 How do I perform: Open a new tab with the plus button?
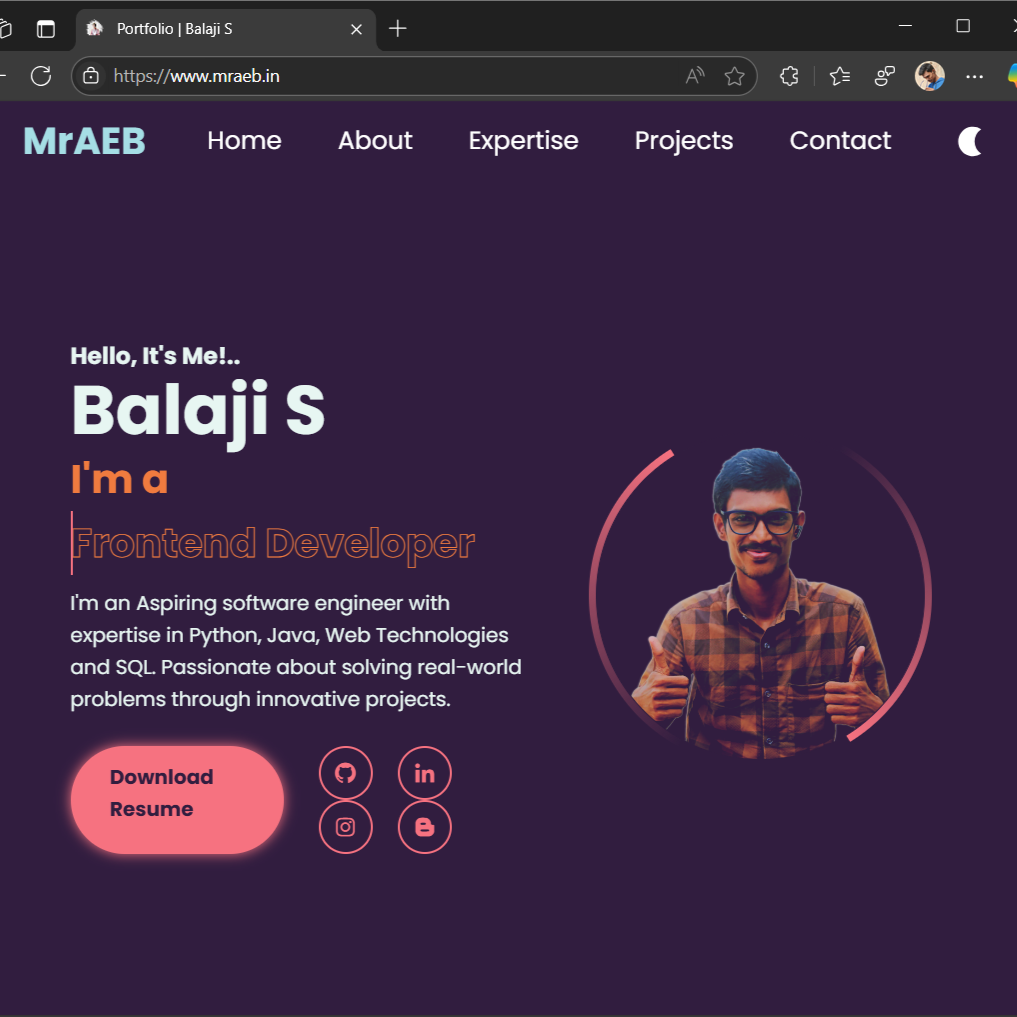tap(398, 29)
